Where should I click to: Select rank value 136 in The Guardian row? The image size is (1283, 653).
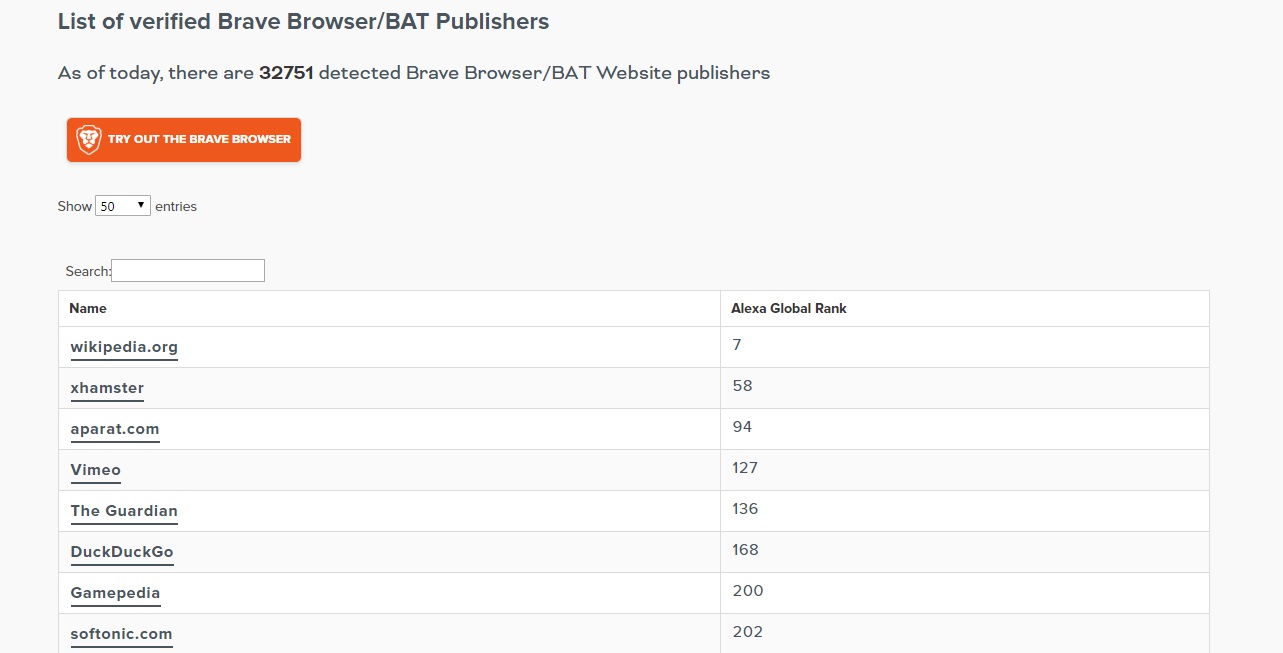(x=745, y=509)
